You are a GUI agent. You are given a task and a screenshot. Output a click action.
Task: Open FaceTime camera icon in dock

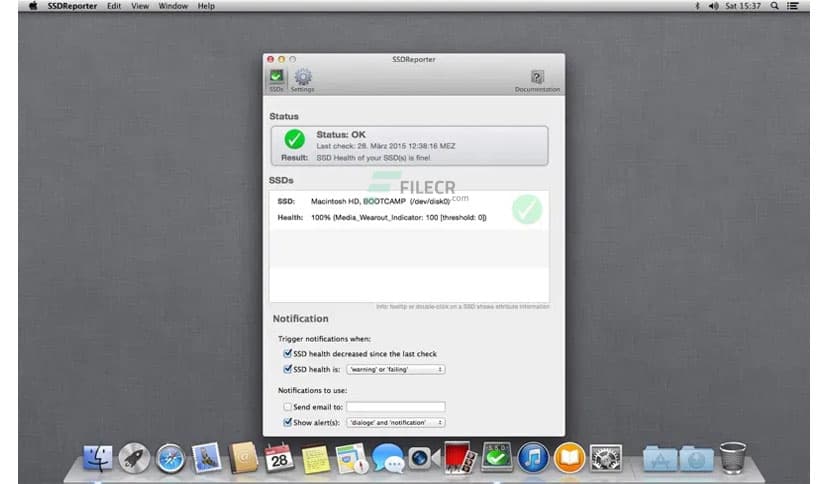point(424,458)
